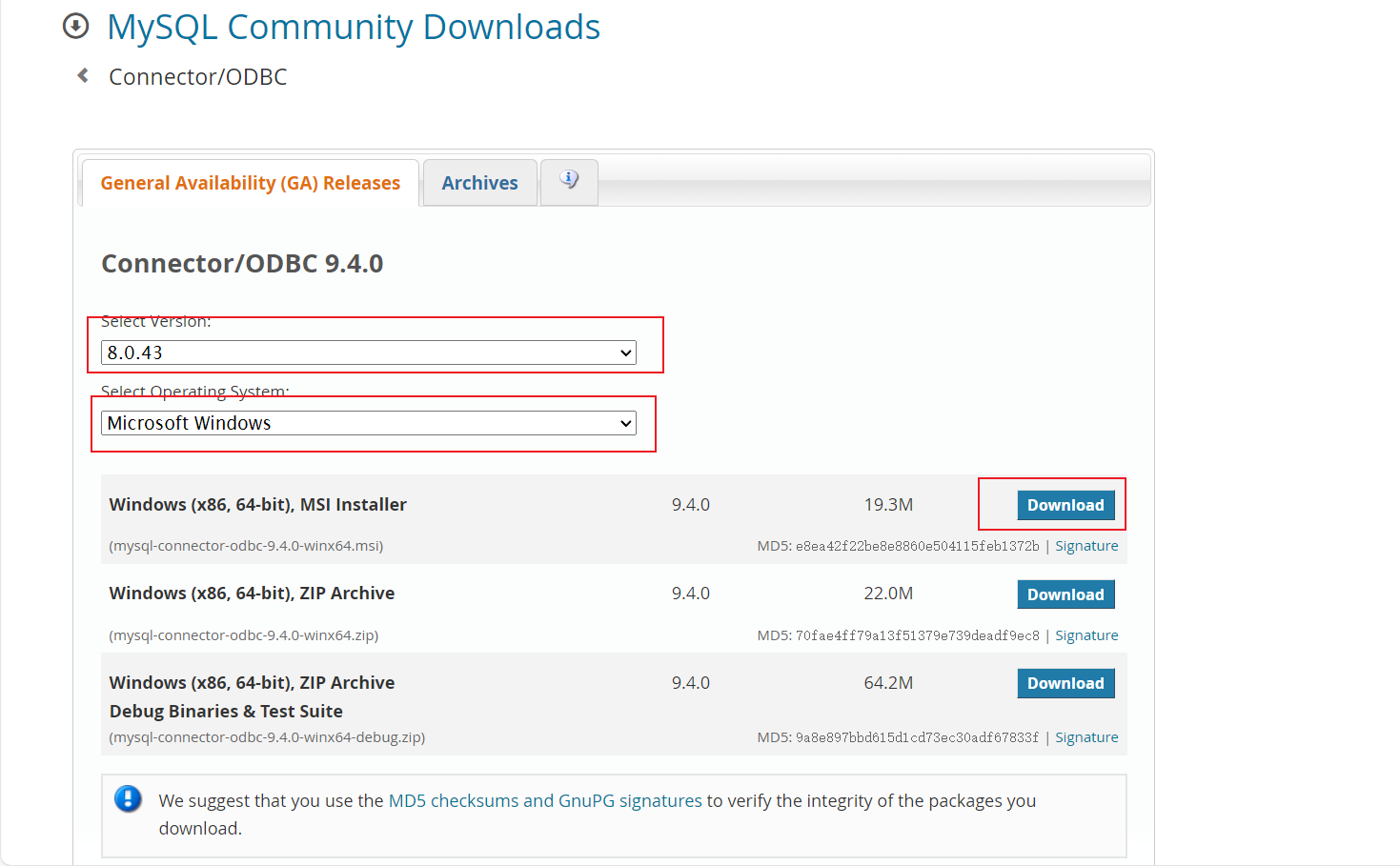Screen dimensions: 1400x866
Task: Download the MSI Installer package
Action: (x=1065, y=505)
